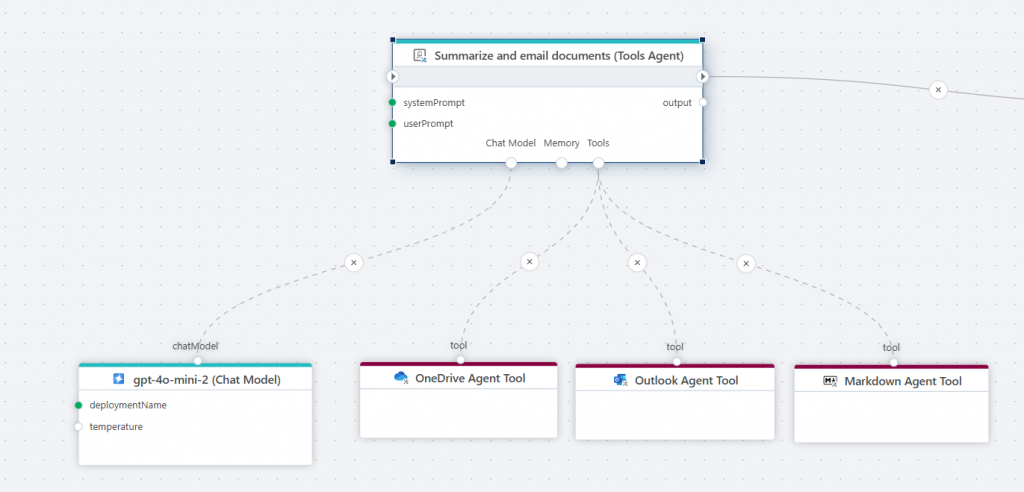Remove the output connection on the right

(x=938, y=90)
